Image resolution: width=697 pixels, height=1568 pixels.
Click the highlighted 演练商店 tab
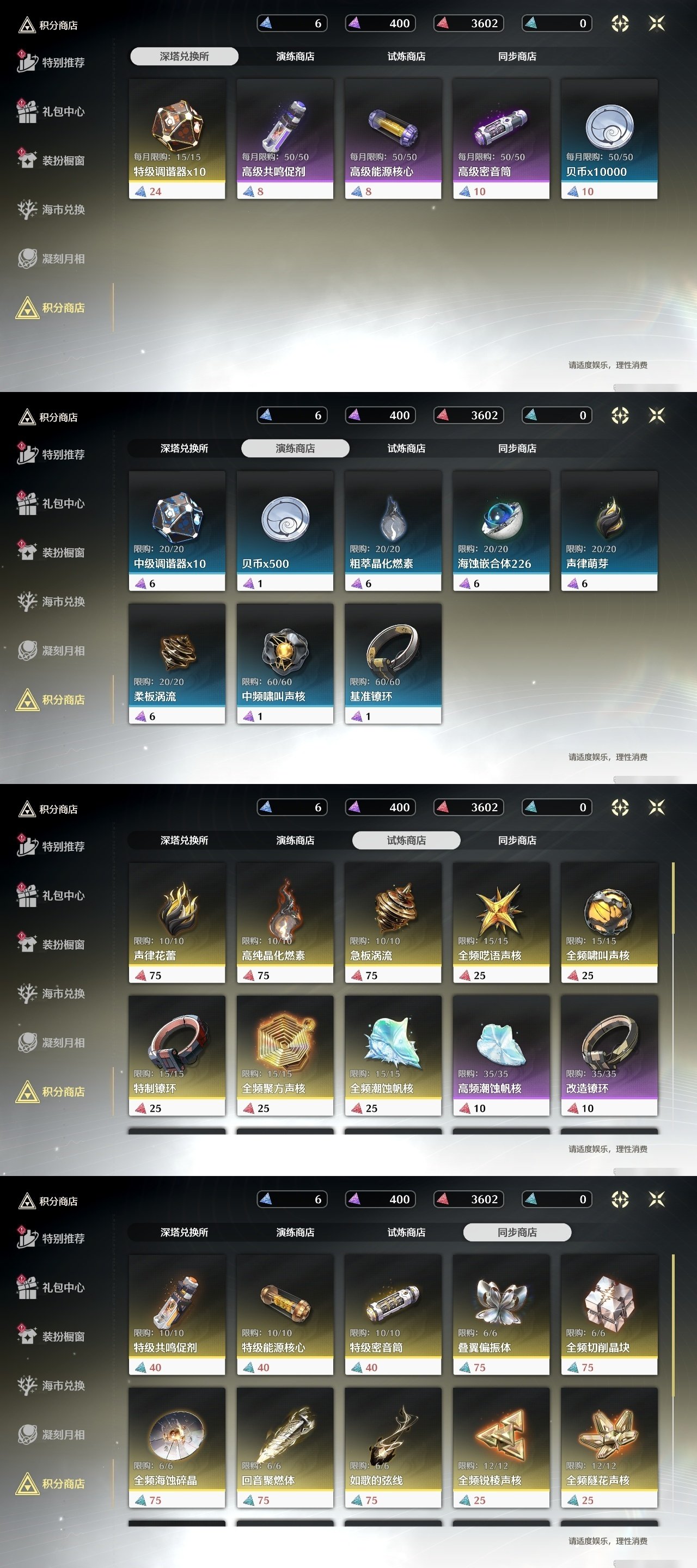click(x=295, y=448)
